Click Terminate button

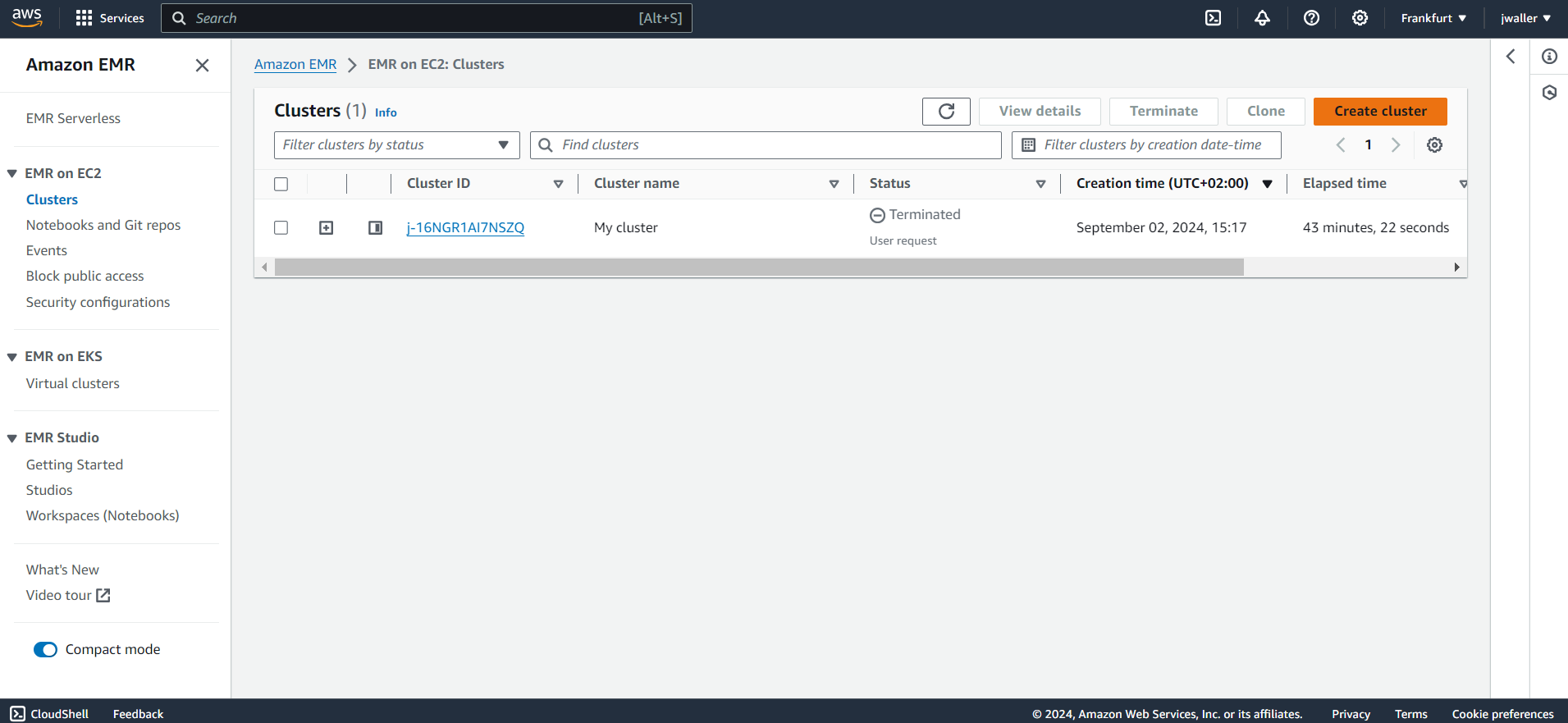coord(1163,112)
